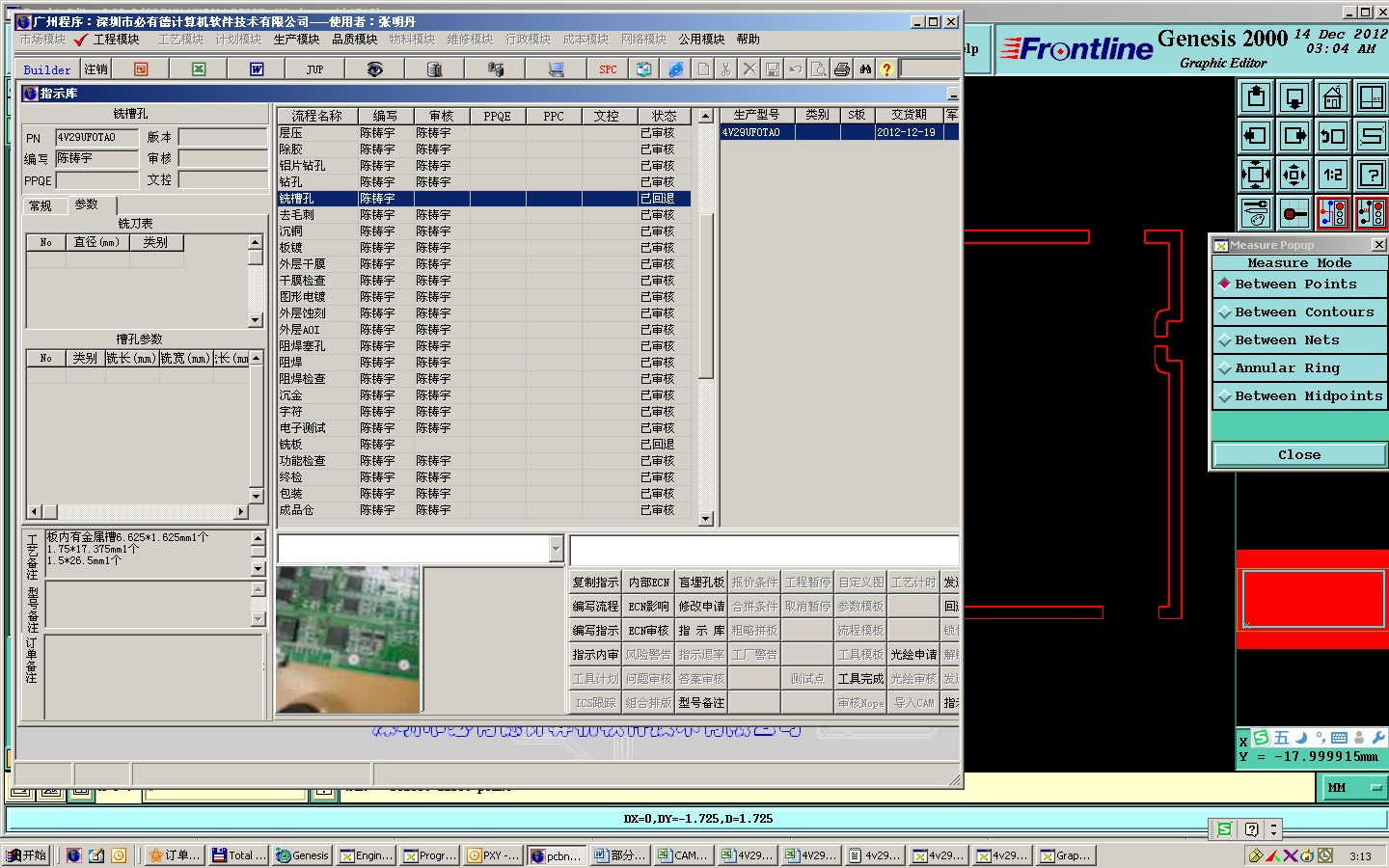The image size is (1389, 868).
Task: Click the 复制指示 button
Action: [x=595, y=583]
